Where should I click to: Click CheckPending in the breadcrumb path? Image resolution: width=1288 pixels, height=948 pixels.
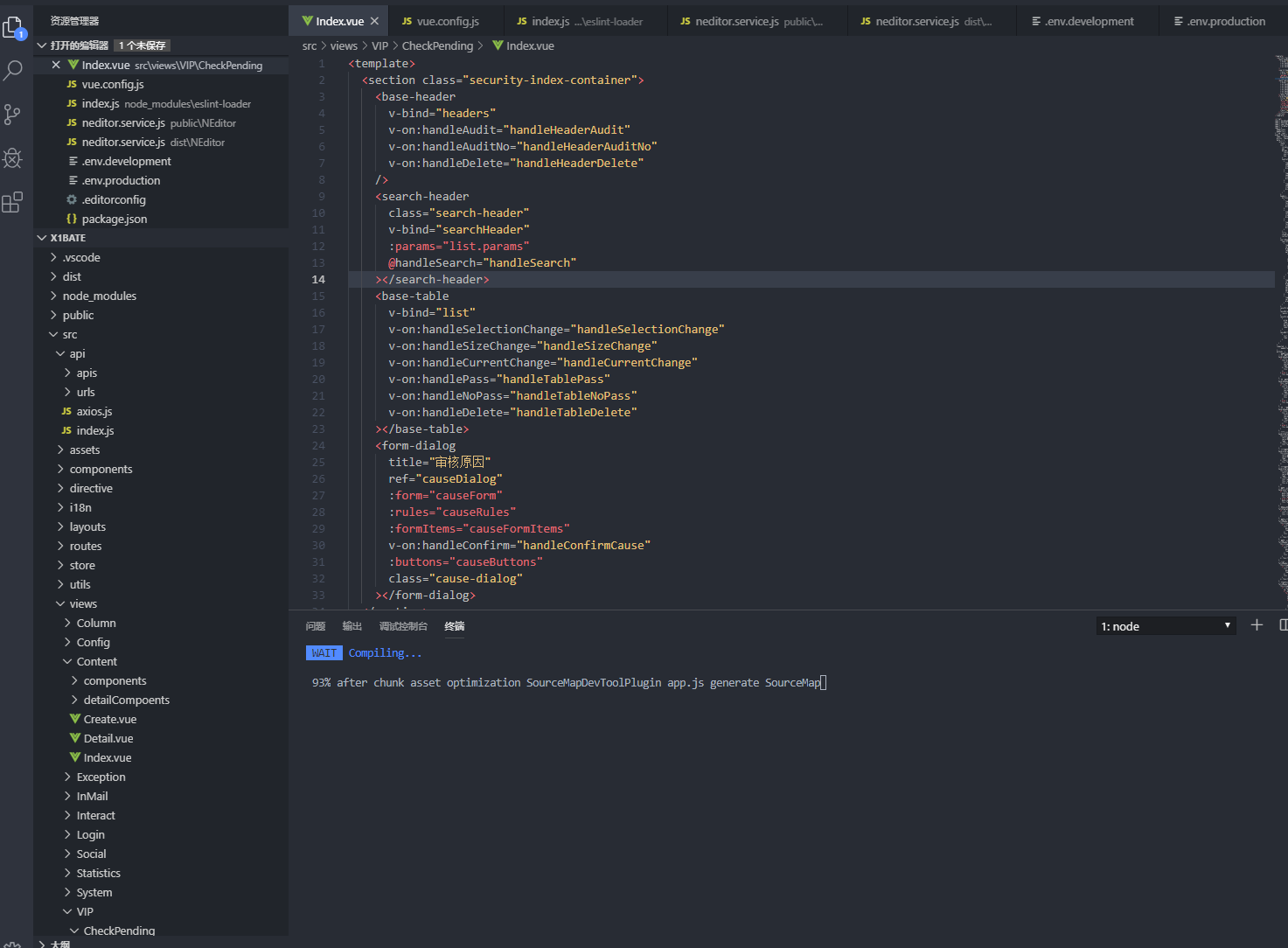(x=437, y=45)
